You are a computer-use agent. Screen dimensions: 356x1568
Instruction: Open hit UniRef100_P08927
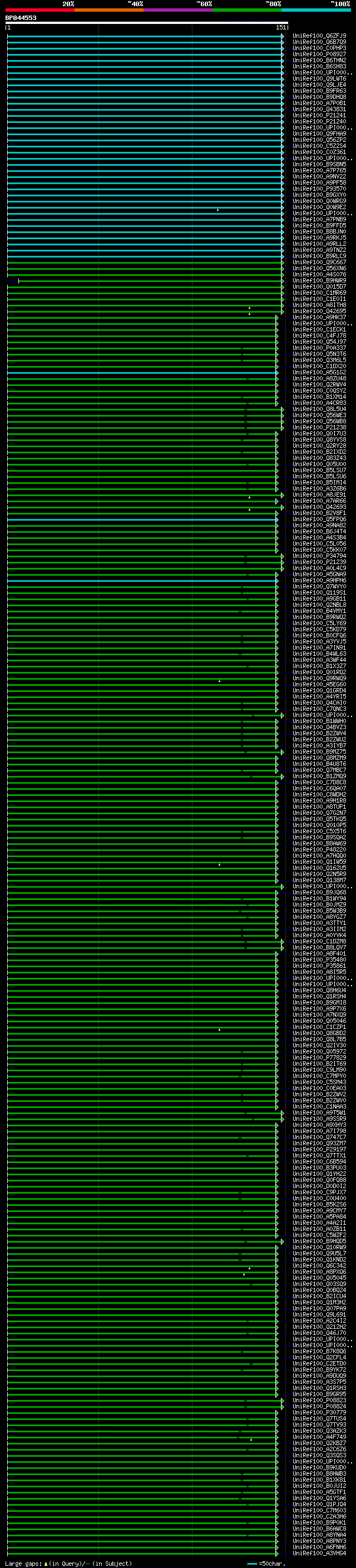coord(319,54)
